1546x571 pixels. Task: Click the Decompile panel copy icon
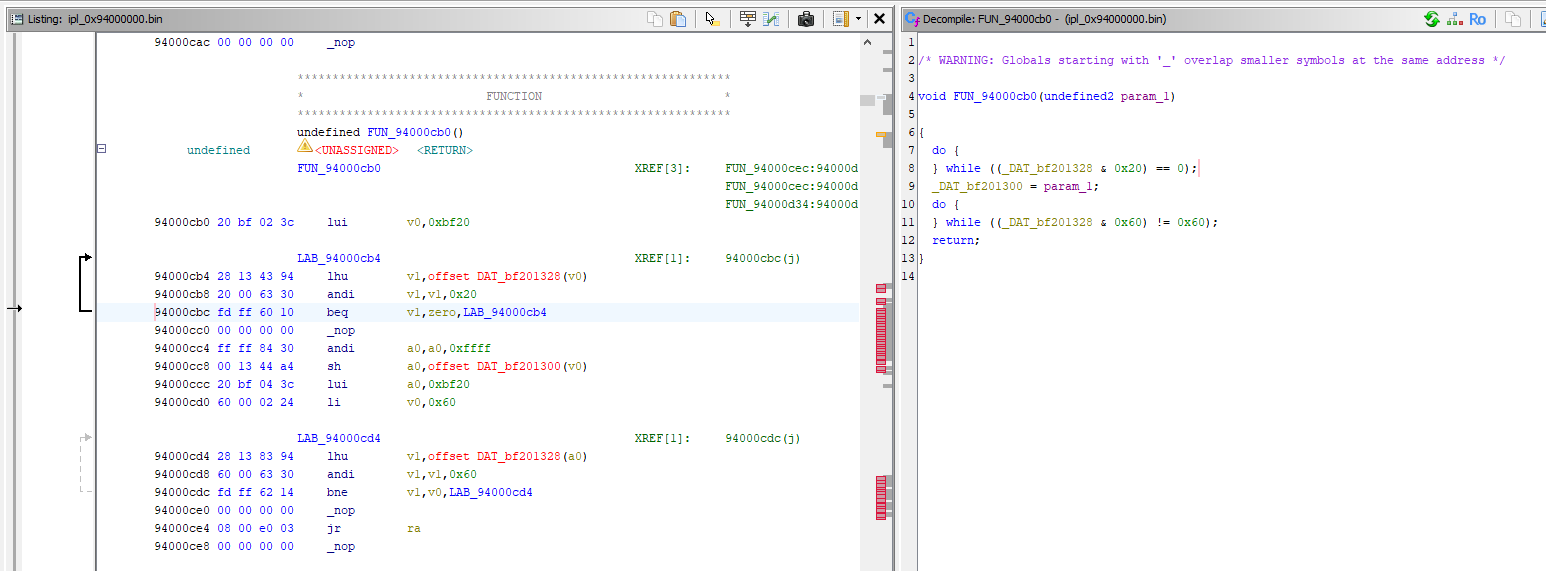pos(1514,19)
